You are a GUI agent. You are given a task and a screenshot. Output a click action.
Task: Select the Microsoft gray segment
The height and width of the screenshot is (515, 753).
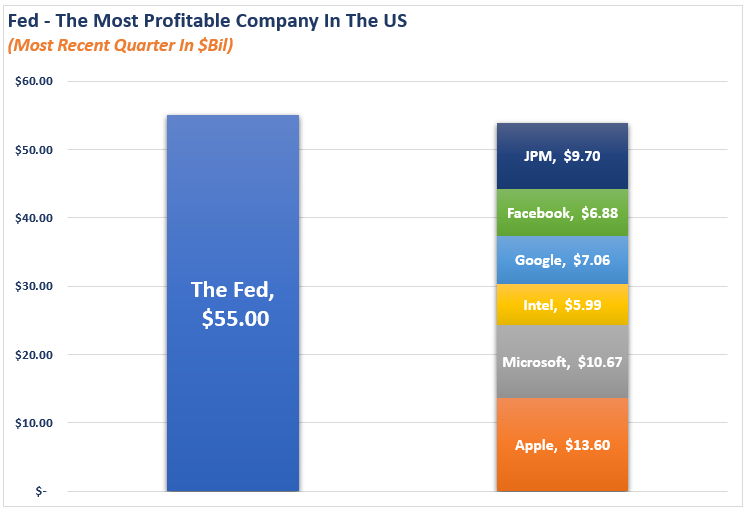[x=562, y=362]
